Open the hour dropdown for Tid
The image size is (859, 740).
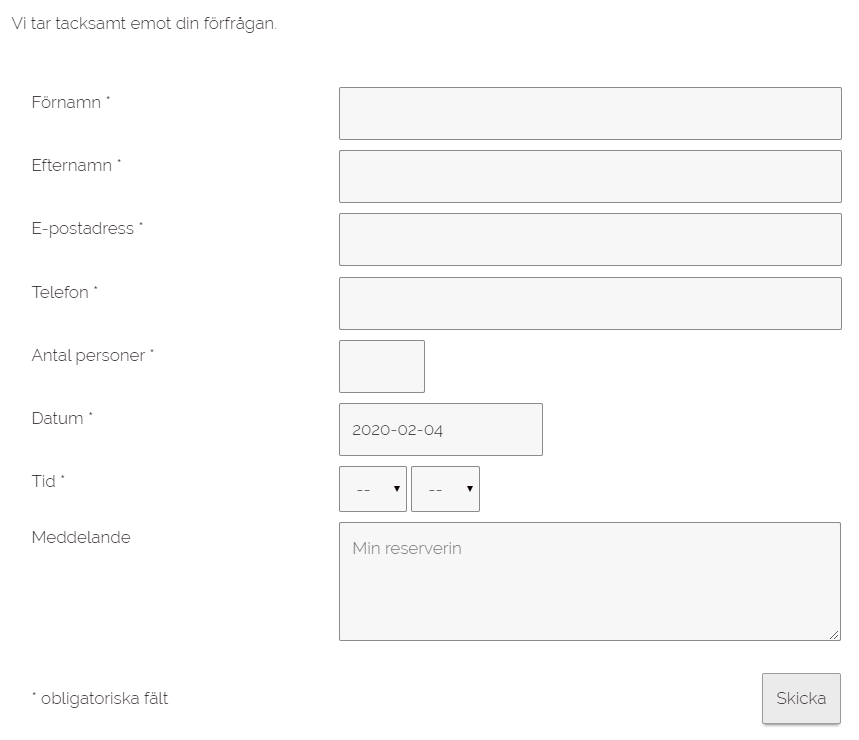[373, 489]
